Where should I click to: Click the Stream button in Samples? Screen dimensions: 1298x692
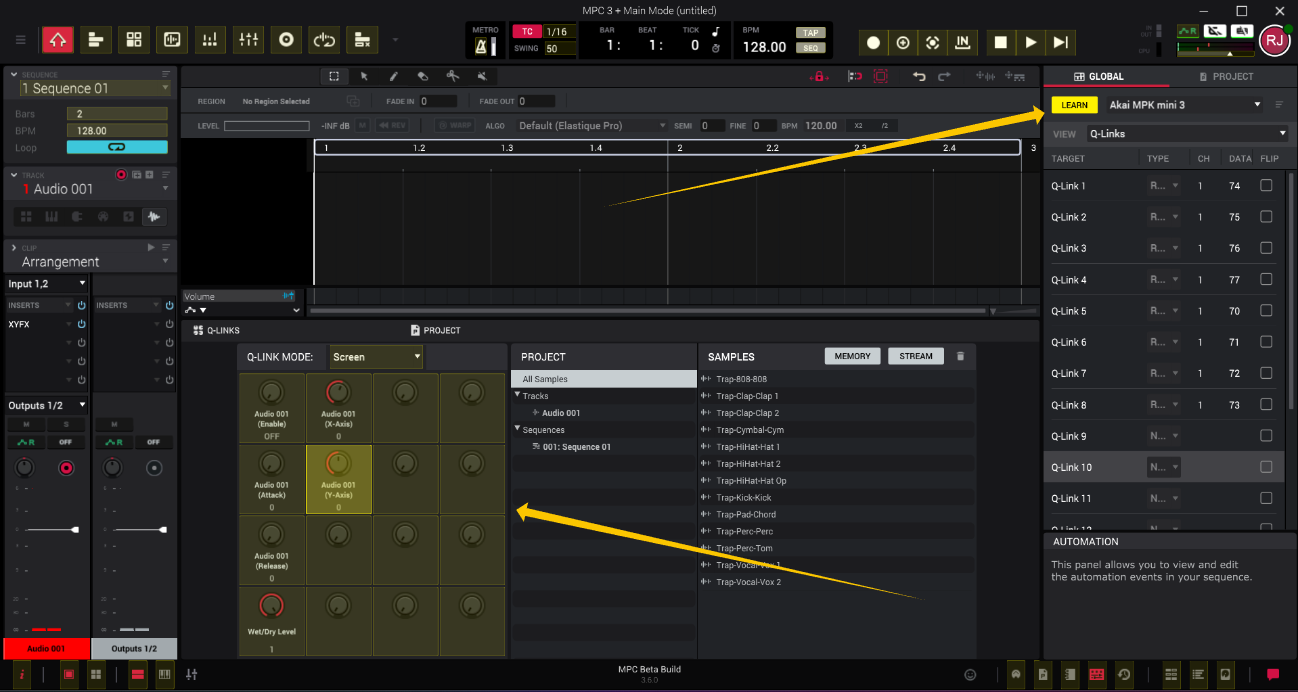coord(916,356)
